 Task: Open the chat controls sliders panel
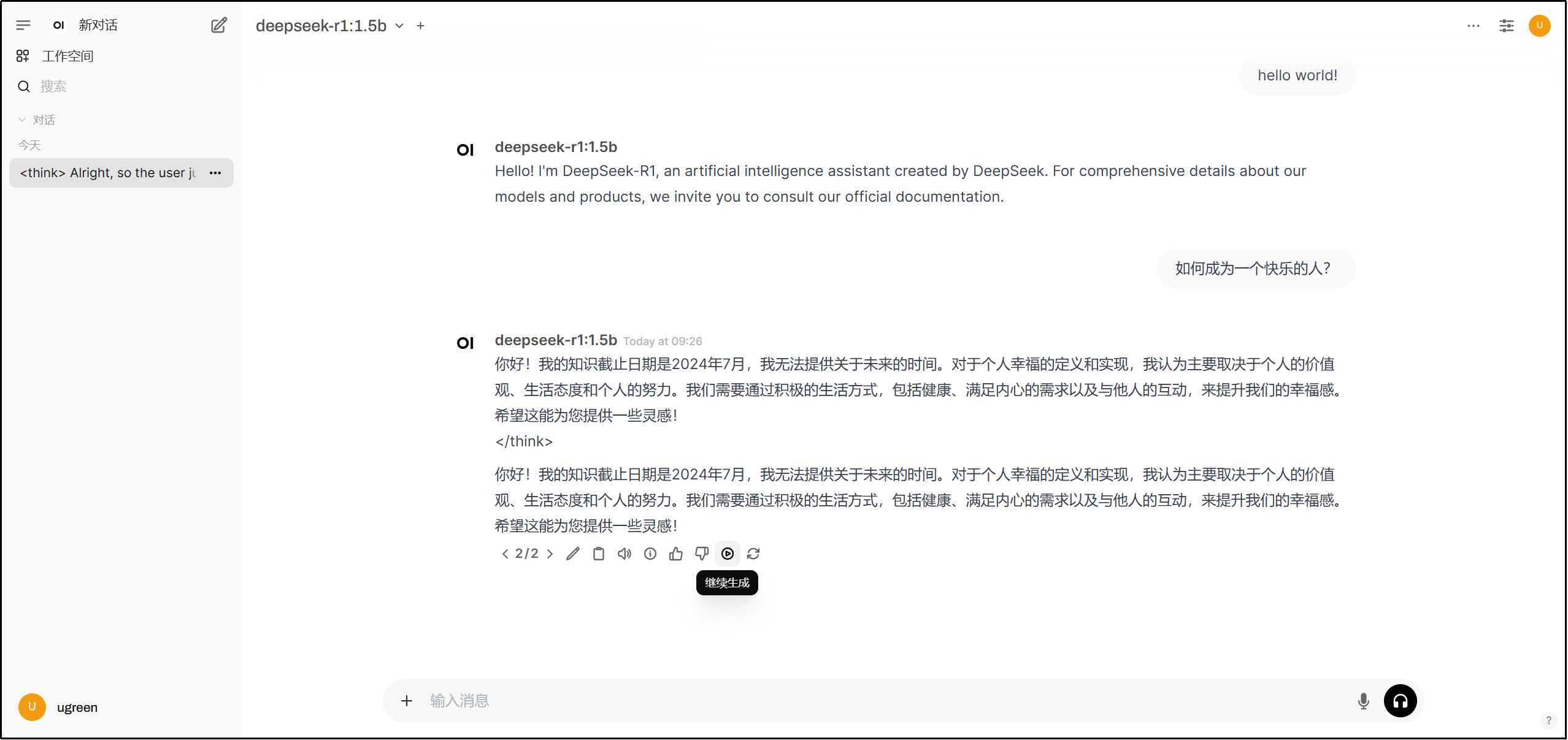click(1506, 26)
